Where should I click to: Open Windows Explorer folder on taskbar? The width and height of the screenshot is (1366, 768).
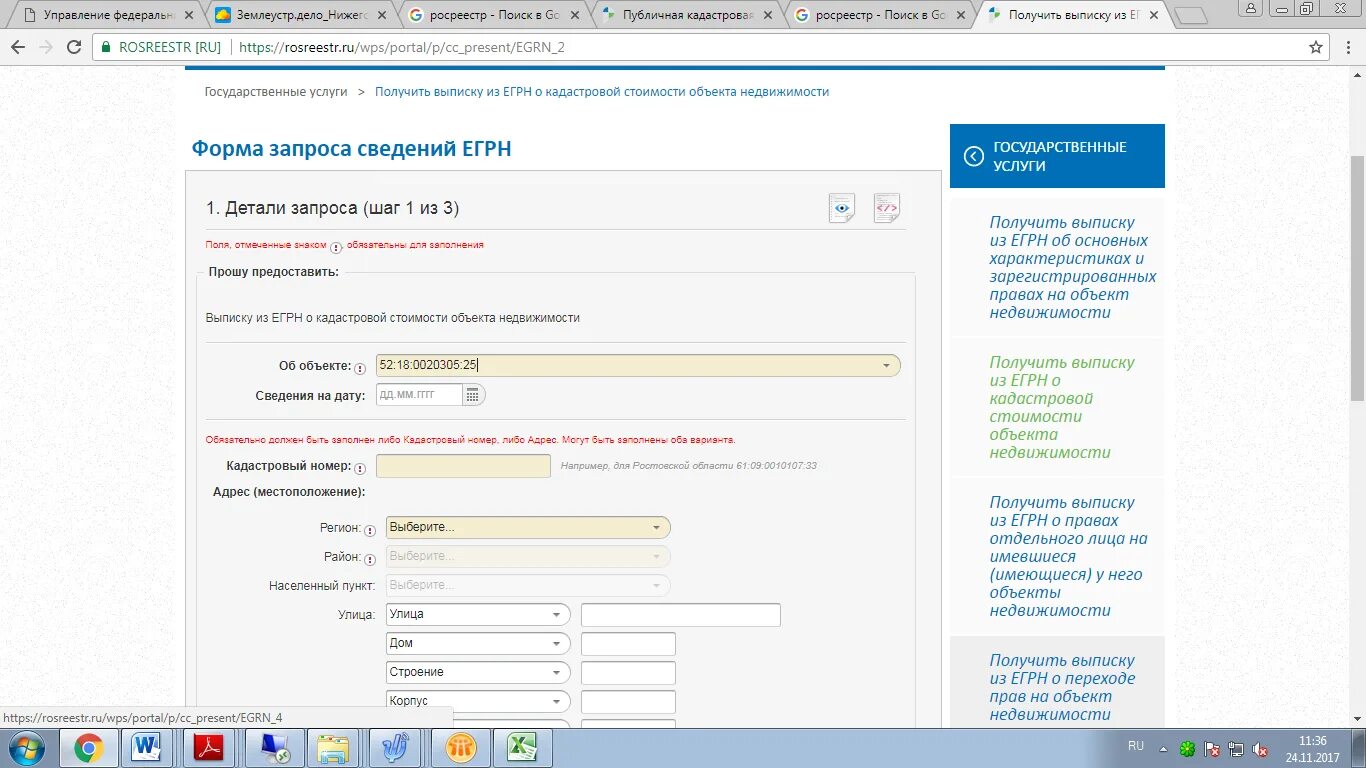point(333,748)
